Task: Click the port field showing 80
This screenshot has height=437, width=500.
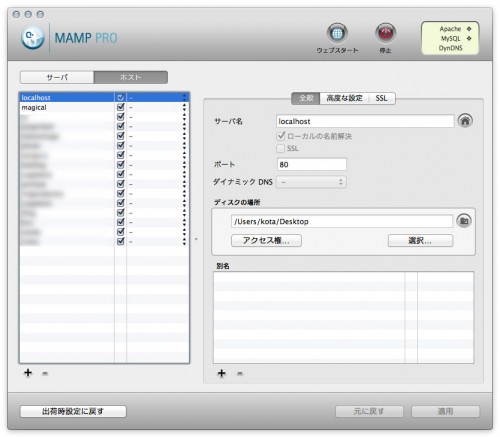Action: click(312, 164)
